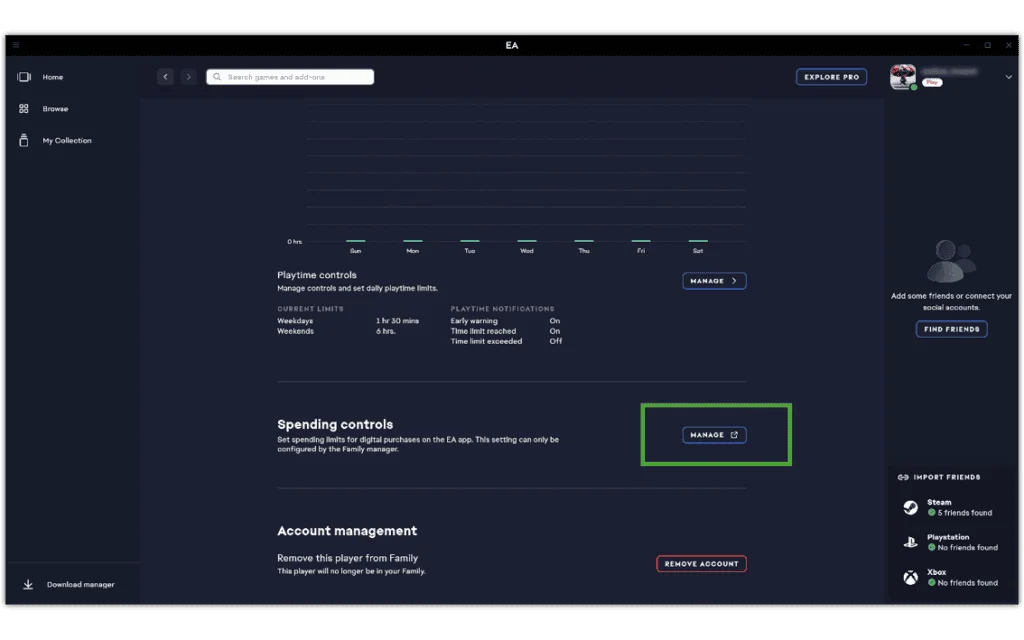Open Playtime controls Manage button
The image size is (1024, 640).
pos(714,281)
